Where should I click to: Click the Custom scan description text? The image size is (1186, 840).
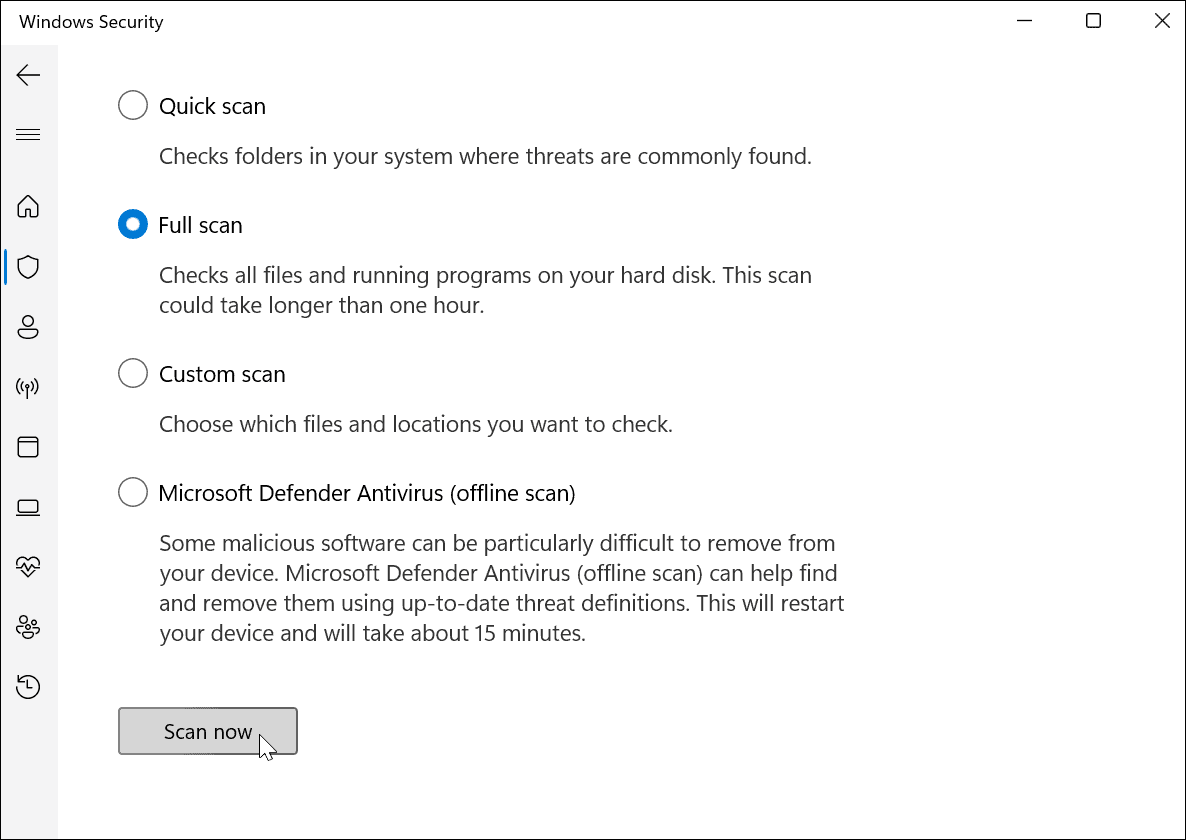(416, 424)
